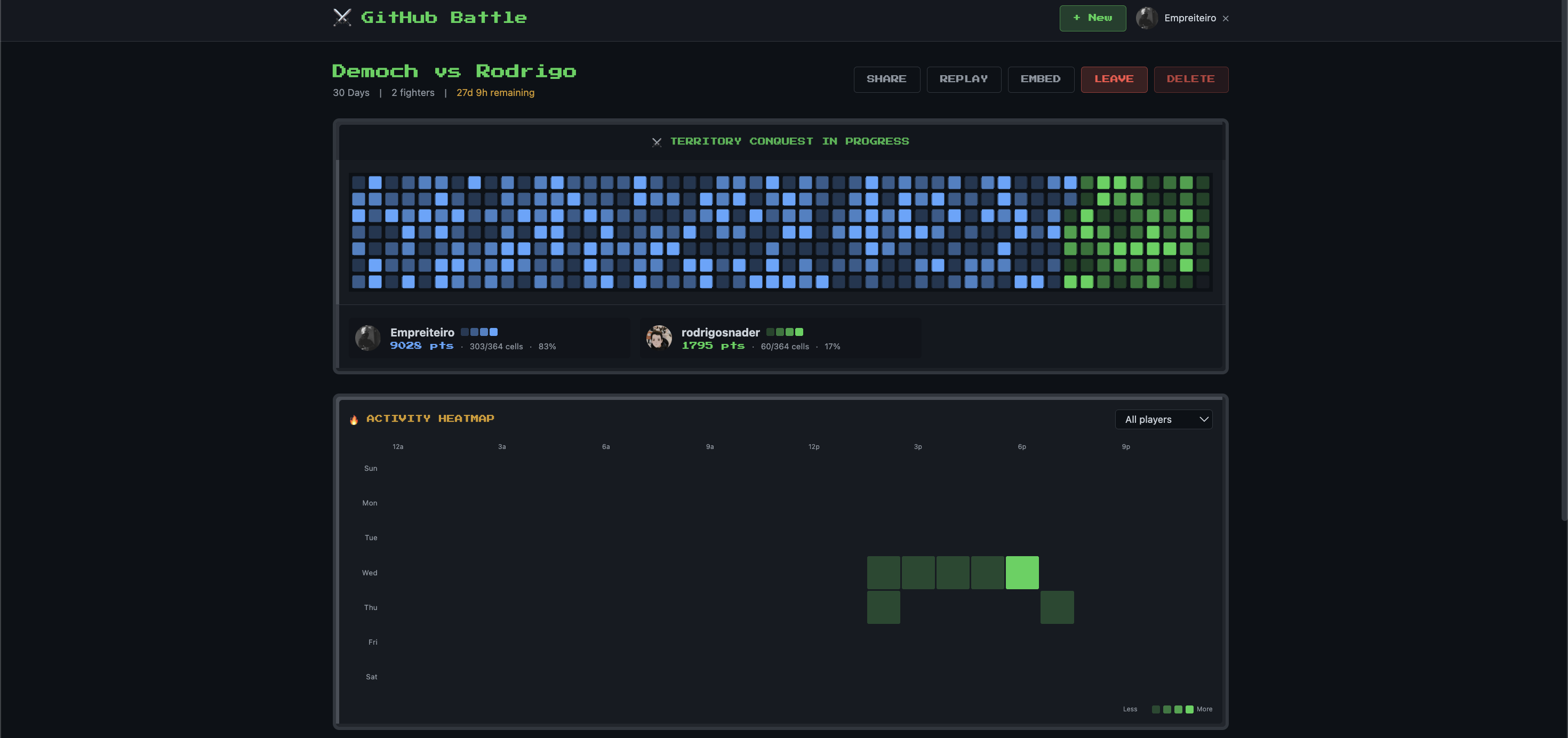Click the Embed button
1568x738 pixels.
1041,79
